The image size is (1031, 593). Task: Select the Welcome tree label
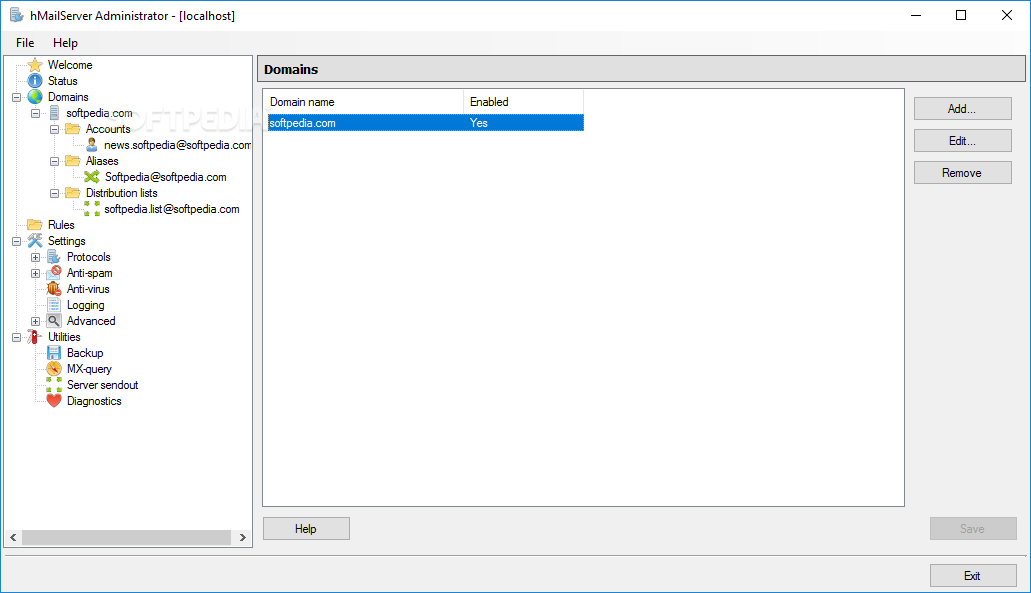(70, 65)
